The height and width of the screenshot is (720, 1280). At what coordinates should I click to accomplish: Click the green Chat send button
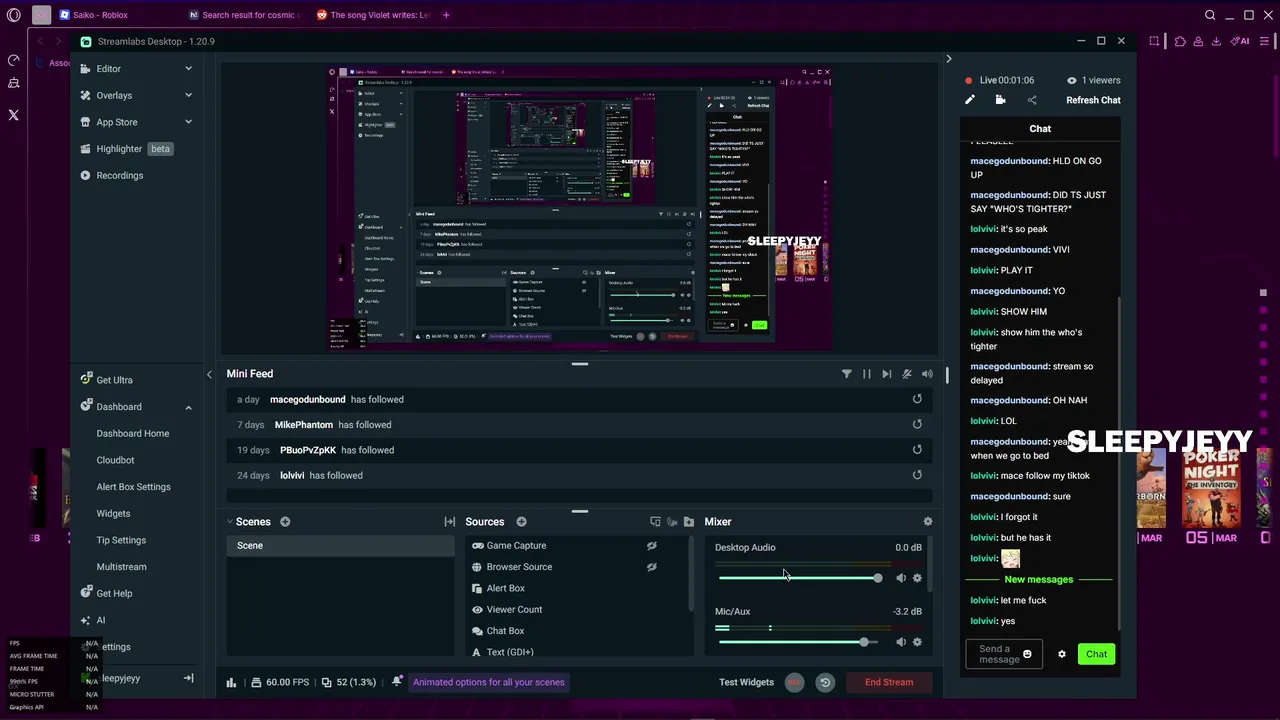tap(1097, 654)
